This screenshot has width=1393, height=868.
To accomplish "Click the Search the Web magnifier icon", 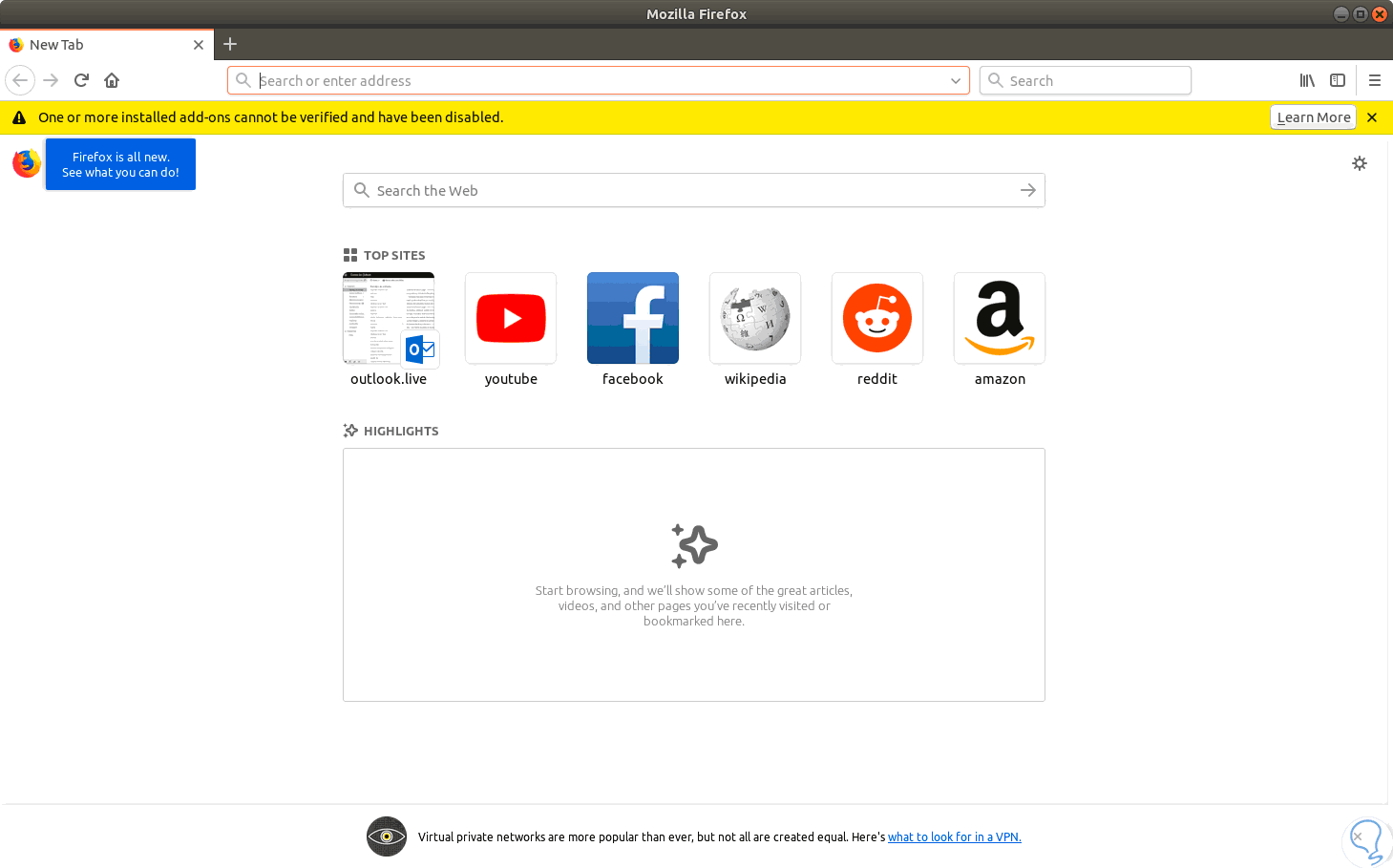I will point(362,190).
